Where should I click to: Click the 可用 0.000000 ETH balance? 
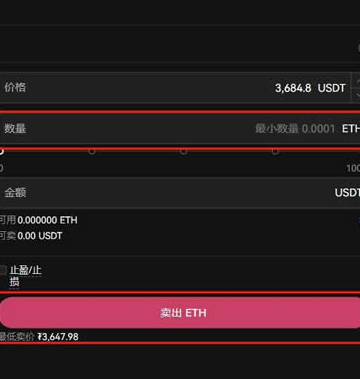pos(38,220)
